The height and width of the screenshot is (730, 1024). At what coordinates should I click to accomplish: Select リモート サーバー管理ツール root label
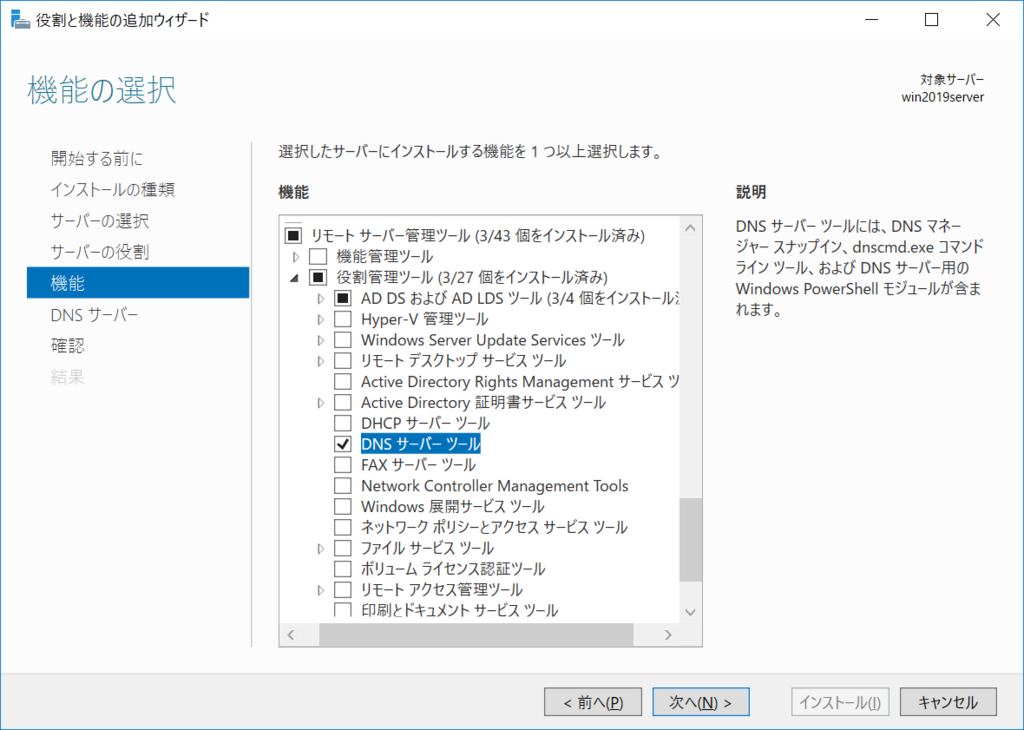pyautogui.click(x=477, y=235)
